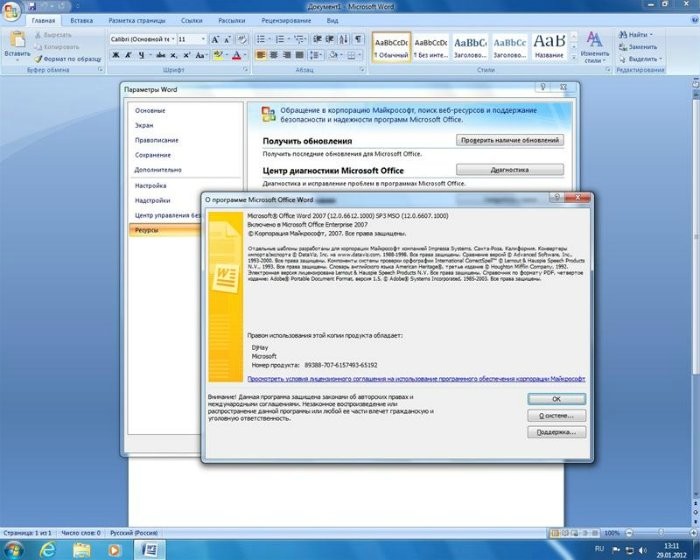
Task: Expand the styles gallery list
Action: (574, 58)
